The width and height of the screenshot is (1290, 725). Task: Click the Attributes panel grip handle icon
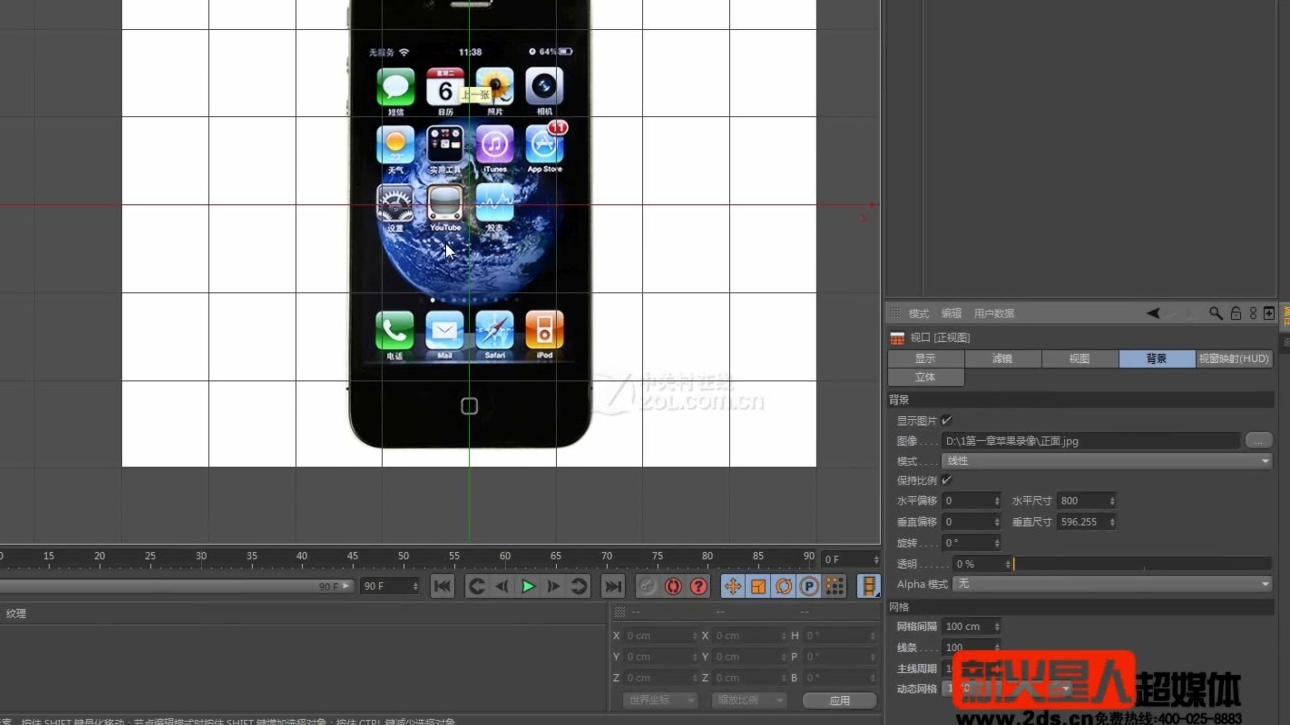895,314
